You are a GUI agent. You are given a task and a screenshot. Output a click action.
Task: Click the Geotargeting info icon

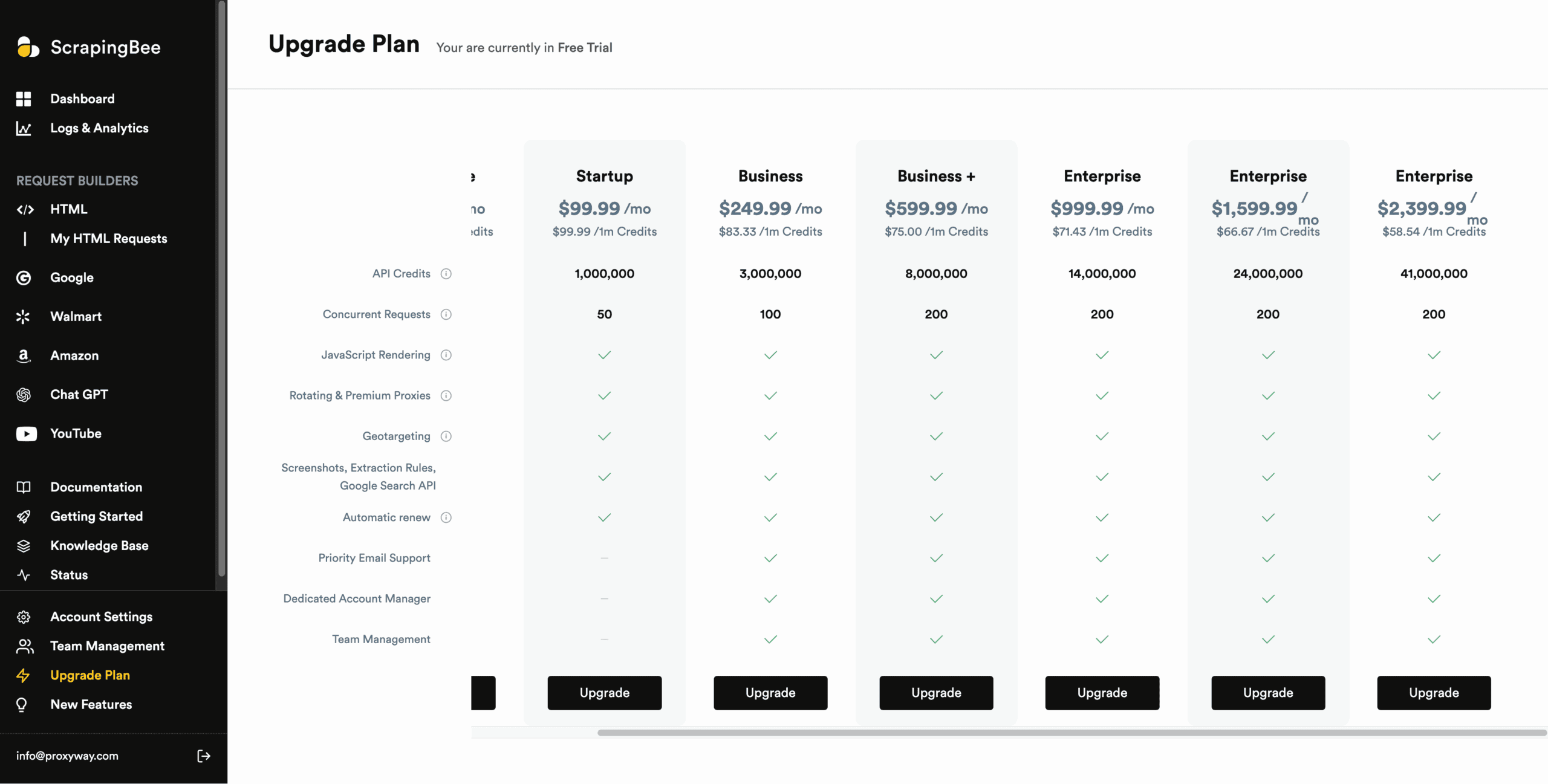click(x=446, y=436)
